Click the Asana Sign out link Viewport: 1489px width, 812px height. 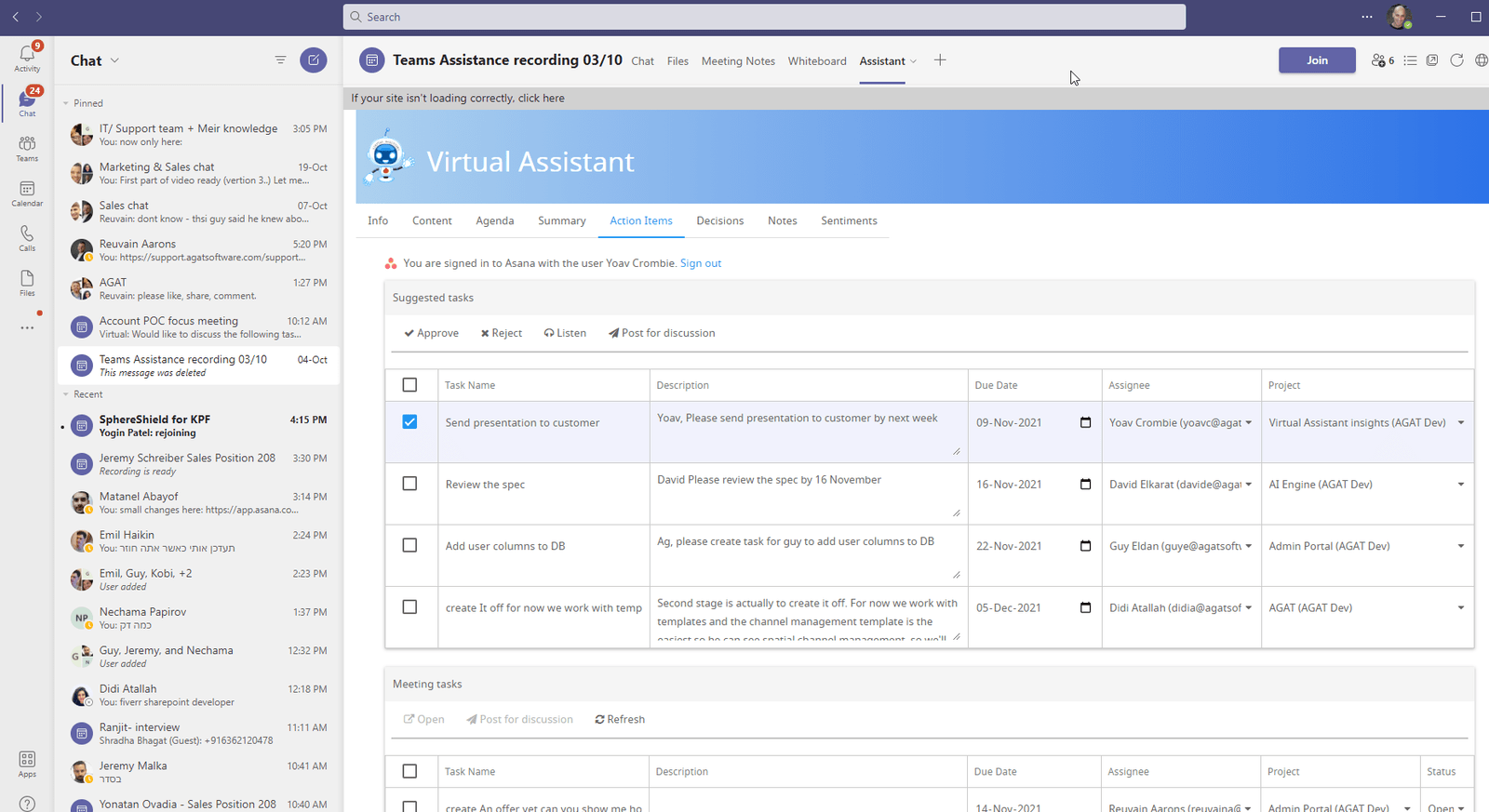[x=701, y=263]
